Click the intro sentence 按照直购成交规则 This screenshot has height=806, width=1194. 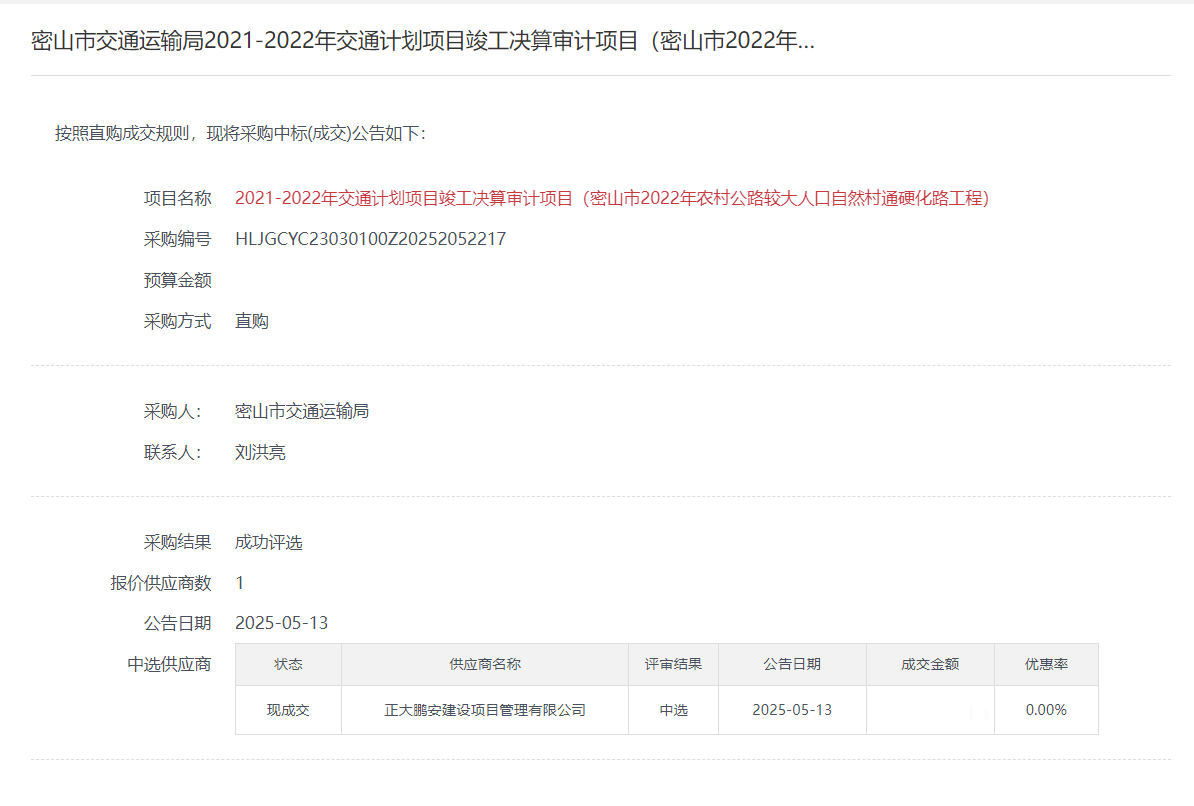[240, 133]
